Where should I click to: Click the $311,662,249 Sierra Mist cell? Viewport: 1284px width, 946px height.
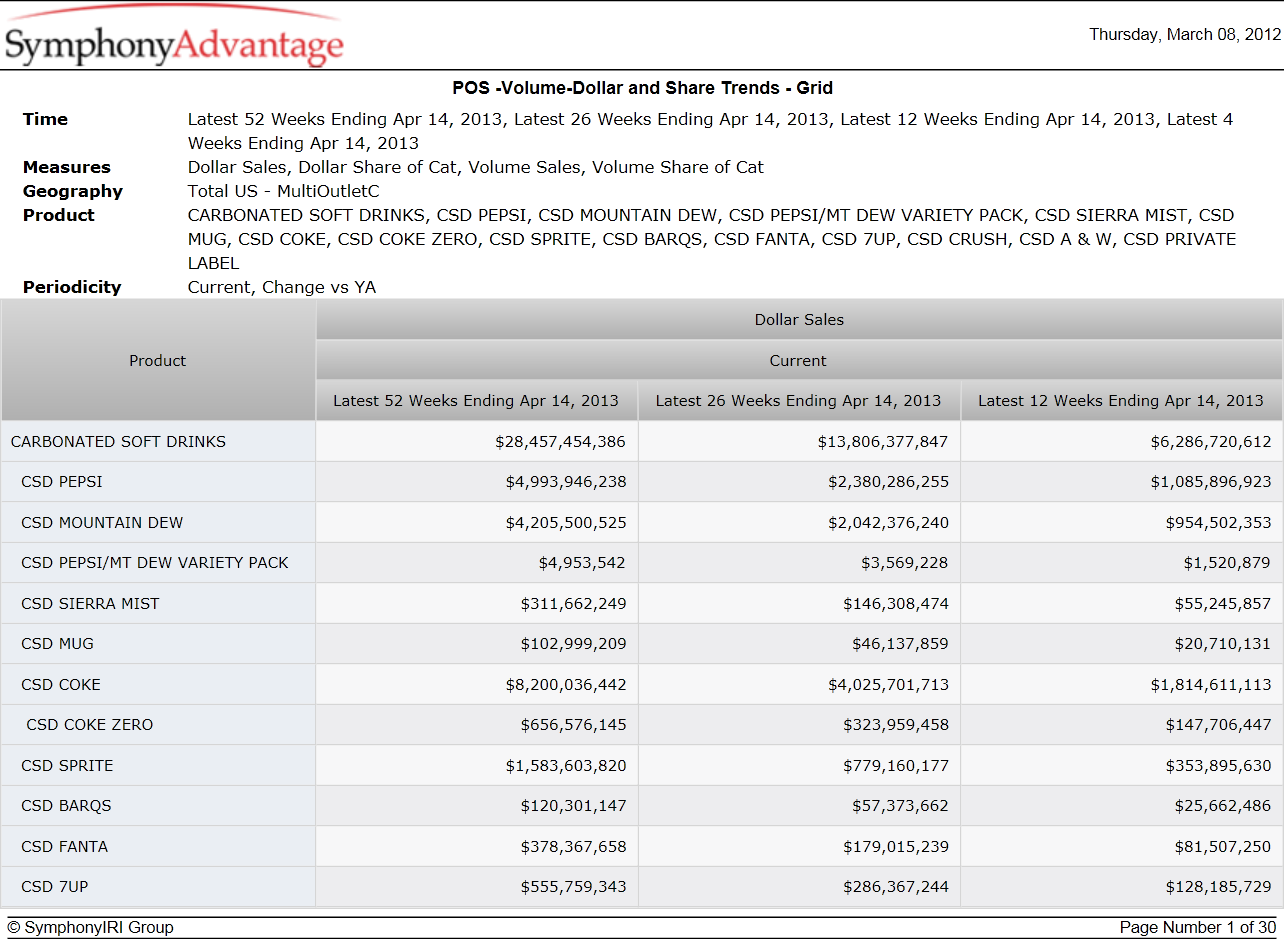point(477,603)
